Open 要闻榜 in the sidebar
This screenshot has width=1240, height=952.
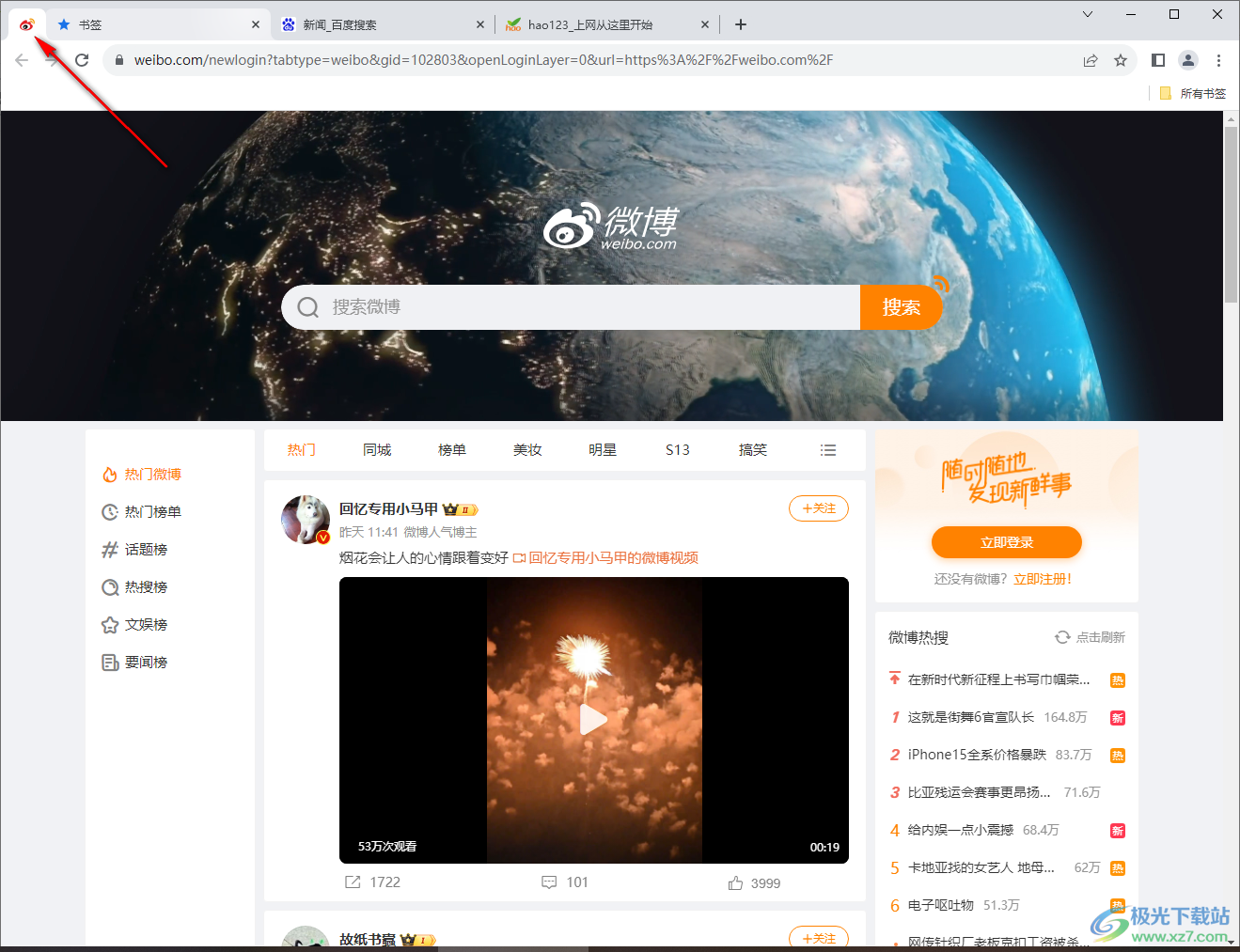(x=134, y=663)
